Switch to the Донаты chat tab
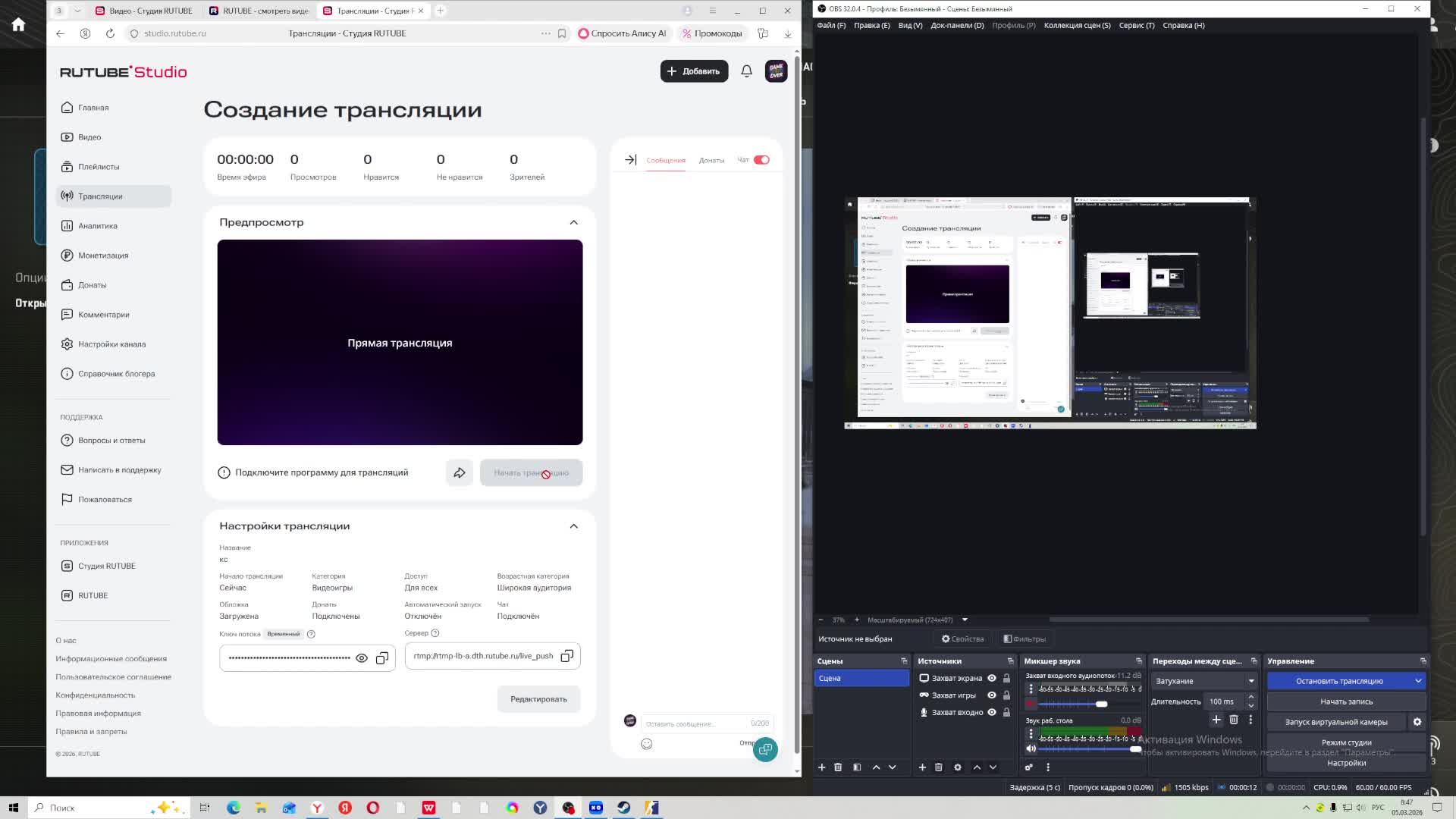1456x819 pixels. coord(711,160)
